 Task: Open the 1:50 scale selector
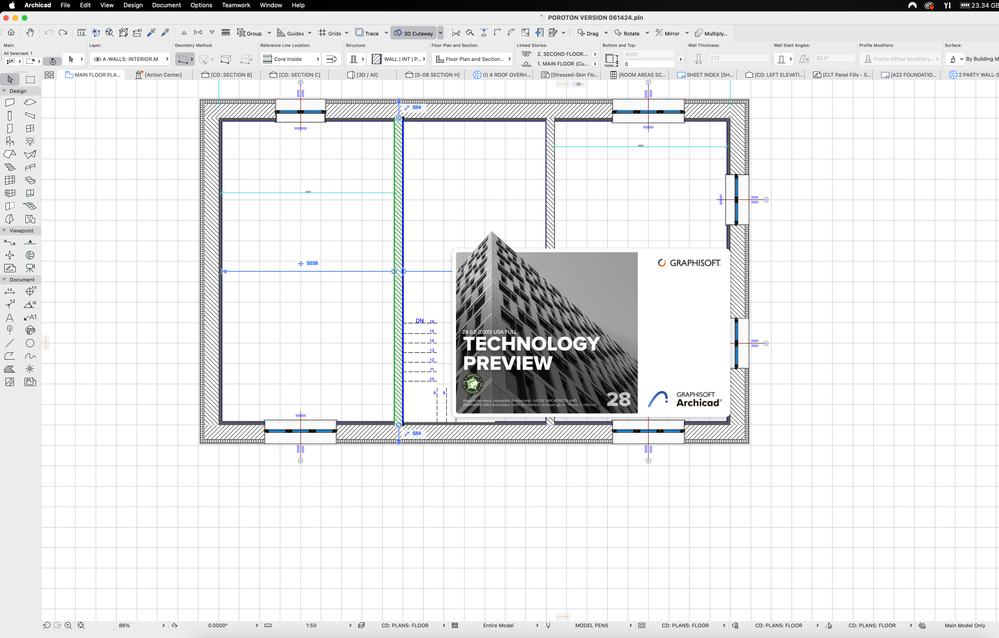pos(311,625)
